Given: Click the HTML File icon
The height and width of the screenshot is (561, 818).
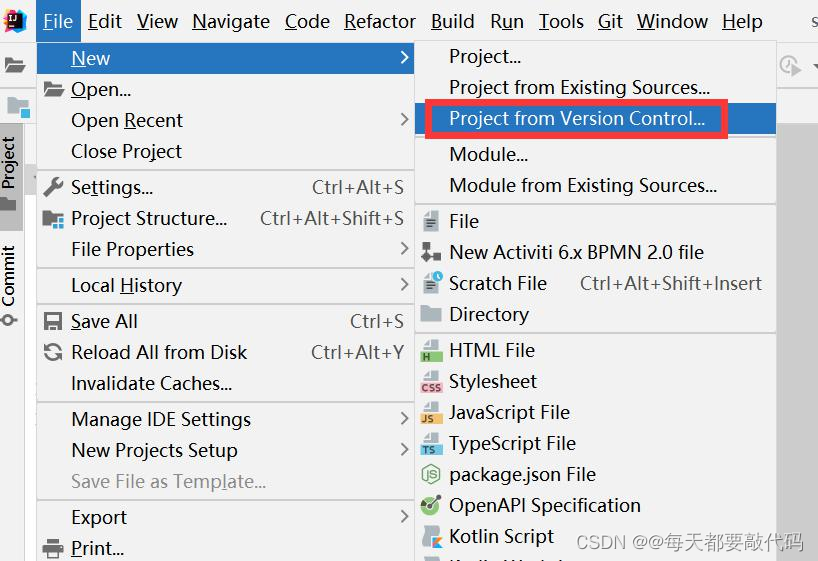Looking at the screenshot, I should coord(431,351).
